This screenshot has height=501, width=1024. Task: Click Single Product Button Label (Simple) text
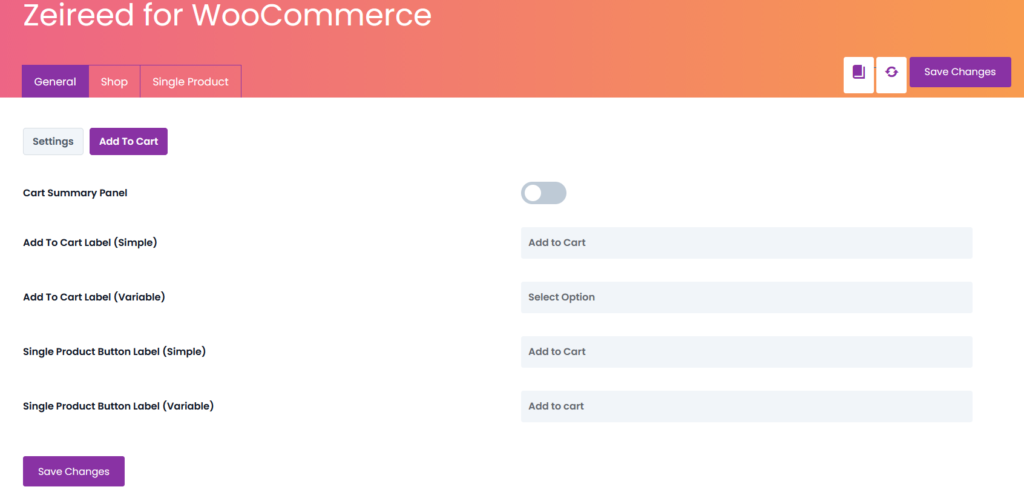click(114, 351)
